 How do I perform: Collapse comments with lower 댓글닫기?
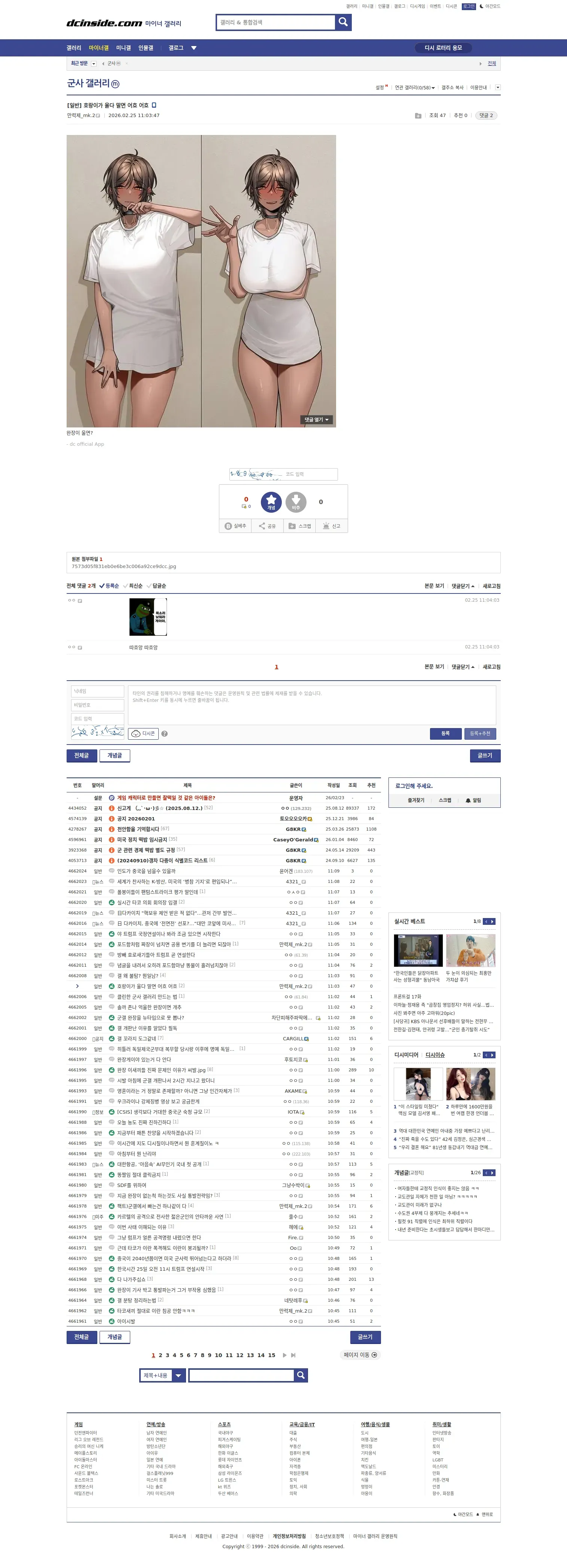[x=463, y=666]
